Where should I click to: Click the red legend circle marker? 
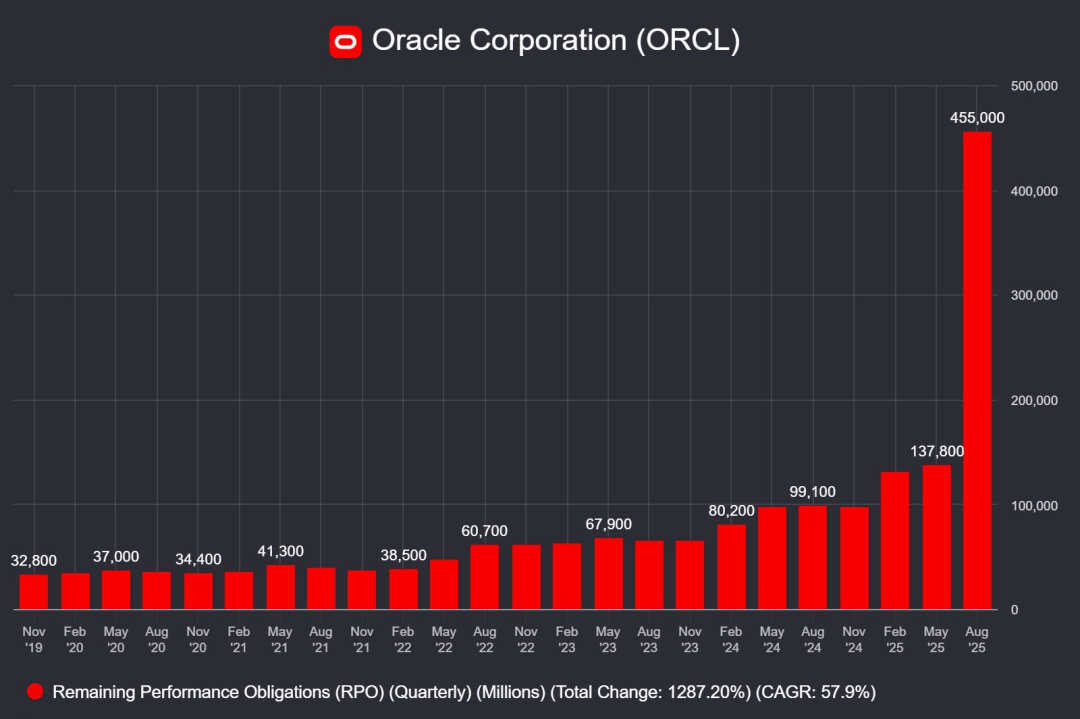point(36,692)
